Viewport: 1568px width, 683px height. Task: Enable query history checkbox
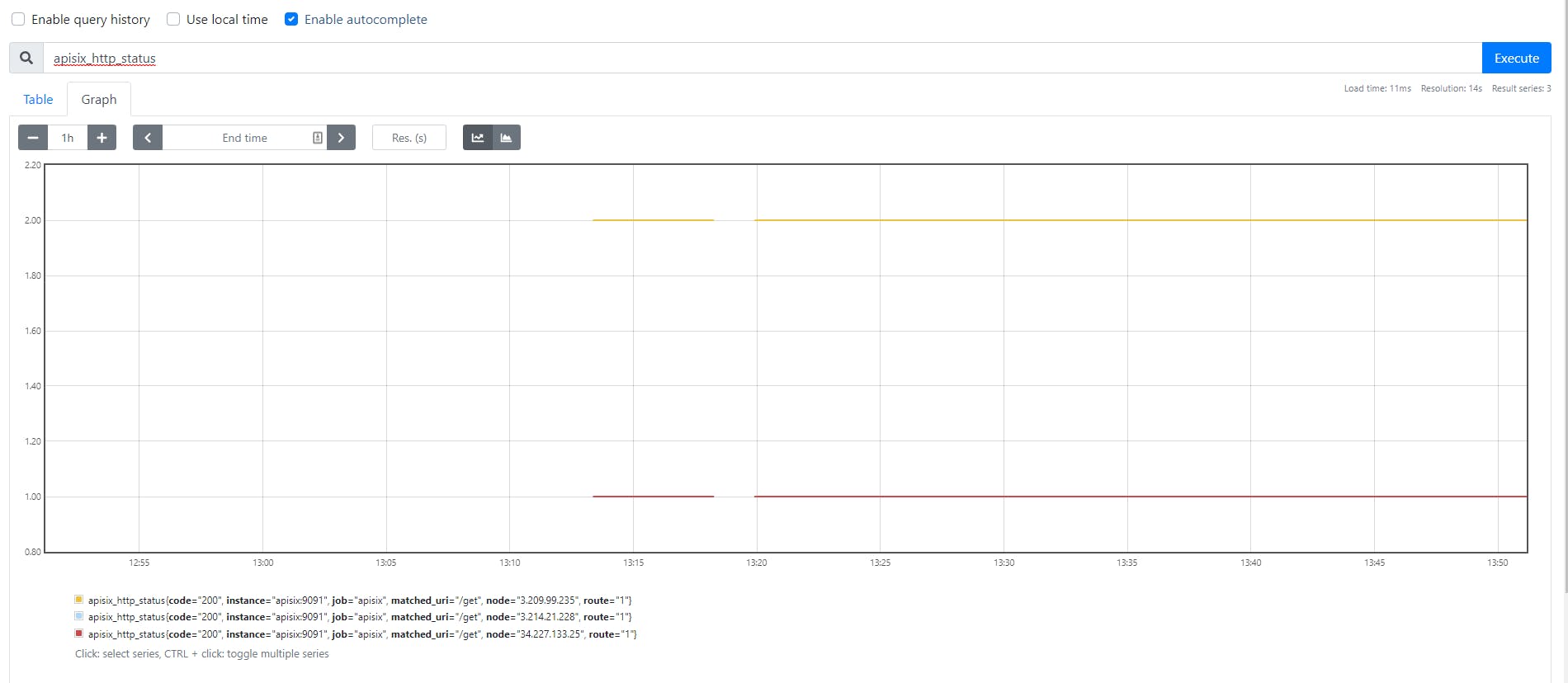coord(18,19)
